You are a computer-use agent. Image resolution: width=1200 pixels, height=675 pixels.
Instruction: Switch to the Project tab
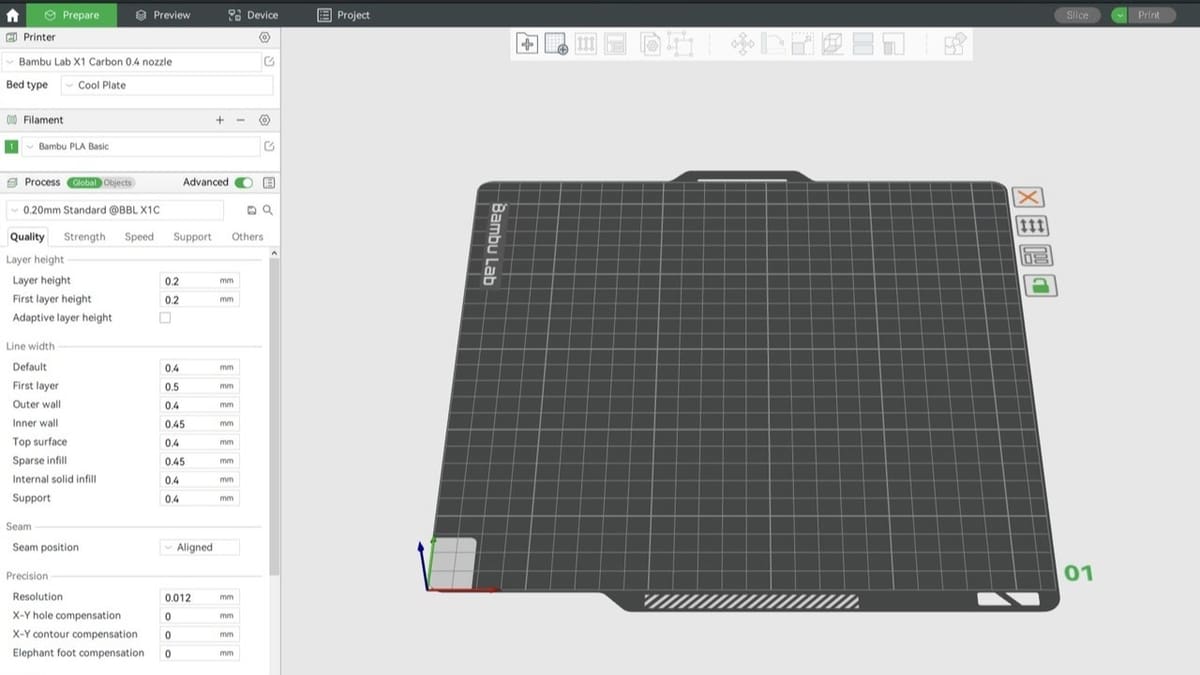point(343,15)
